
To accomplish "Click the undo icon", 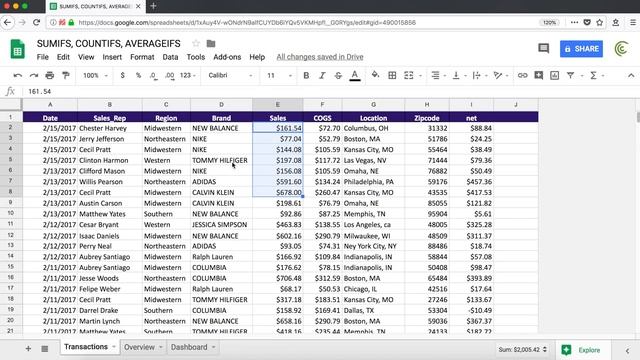I will (18, 76).
